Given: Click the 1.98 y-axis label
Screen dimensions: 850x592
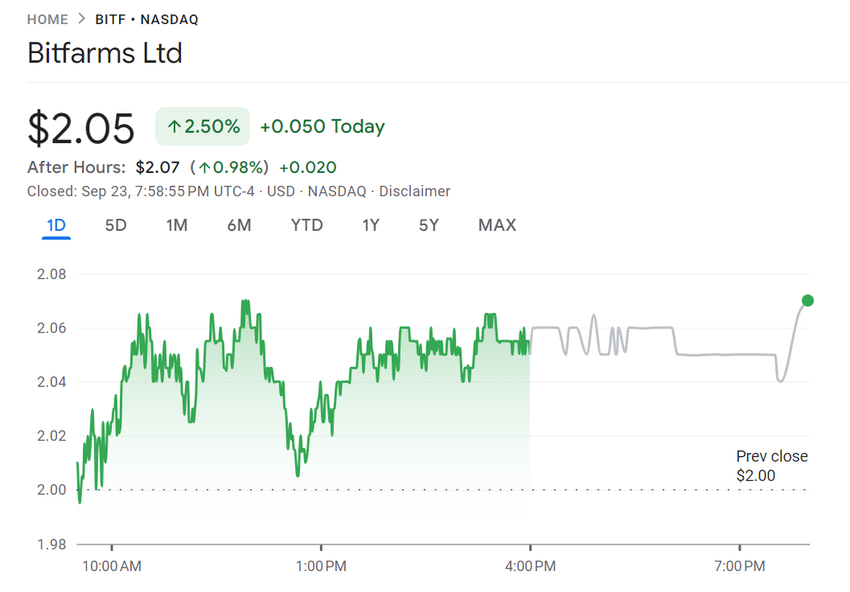Looking at the screenshot, I should pyautogui.click(x=51, y=544).
